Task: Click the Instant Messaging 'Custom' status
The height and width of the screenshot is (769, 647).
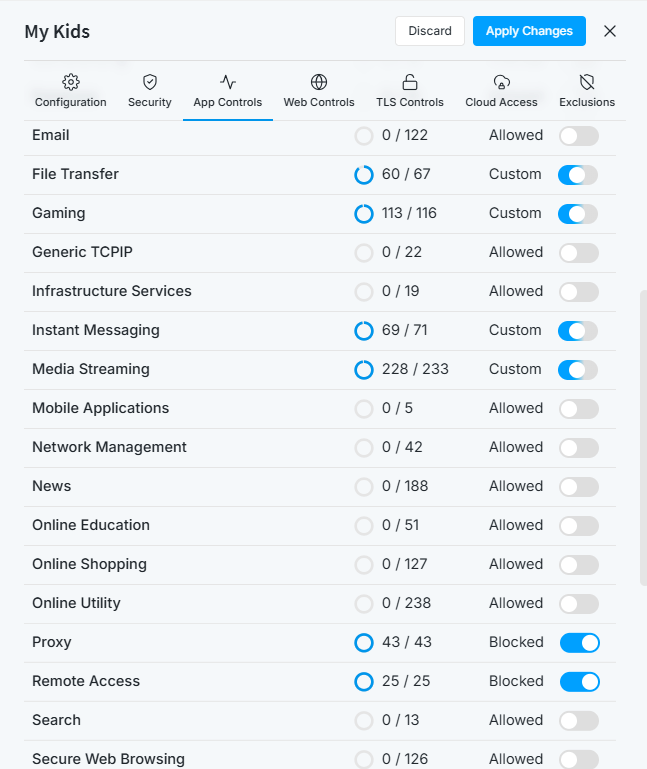Action: coord(515,330)
